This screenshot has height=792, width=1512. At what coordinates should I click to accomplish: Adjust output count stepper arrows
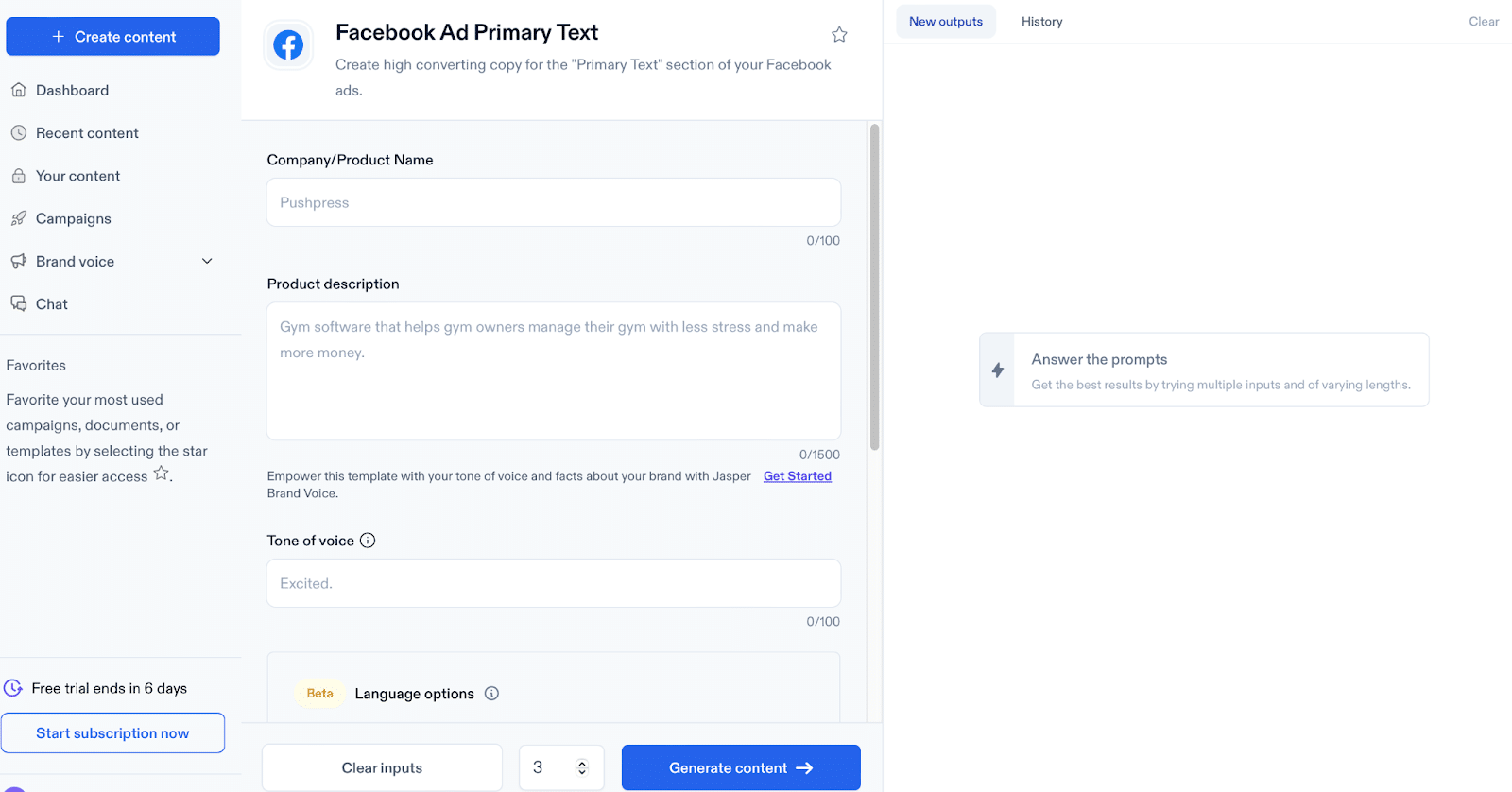pyautogui.click(x=582, y=767)
